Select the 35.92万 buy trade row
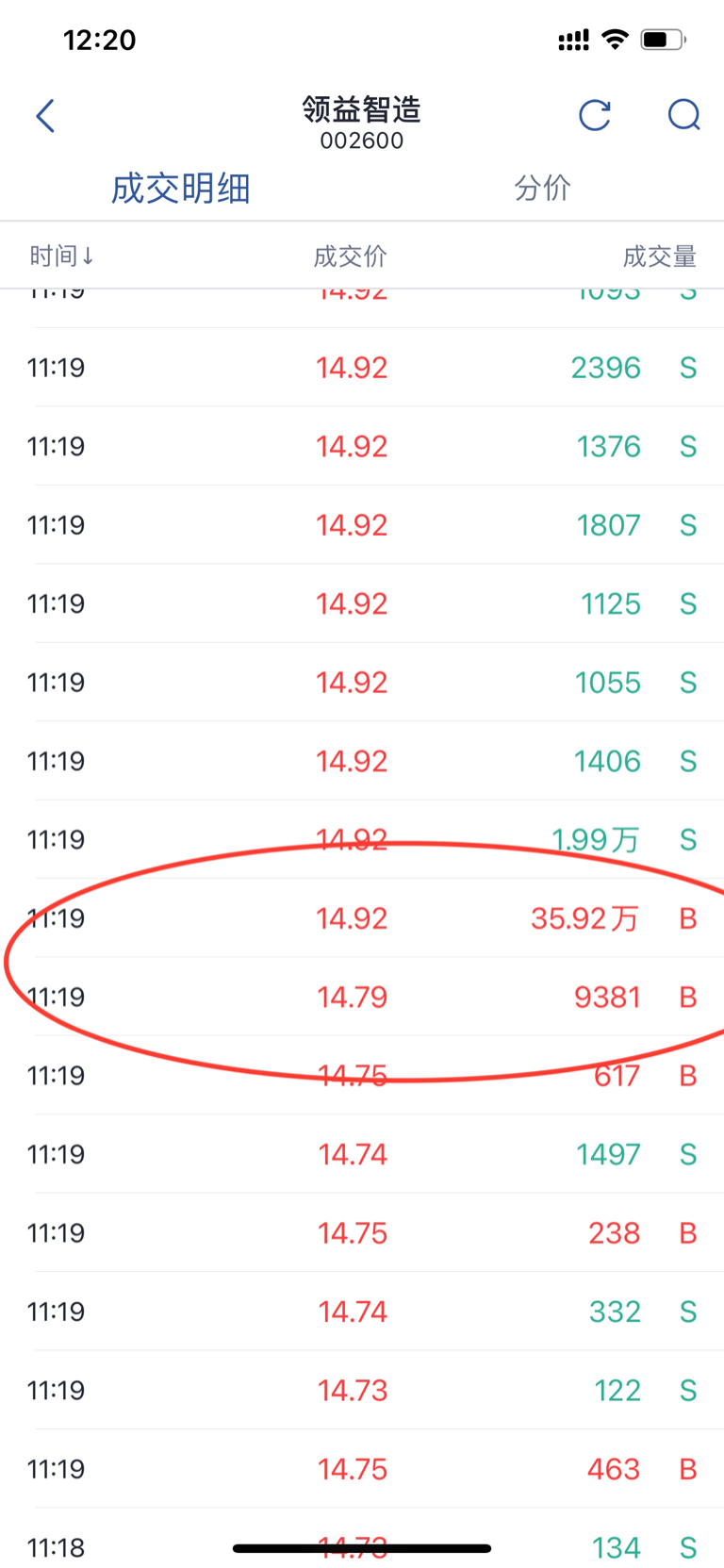The image size is (724, 1568). click(362, 918)
